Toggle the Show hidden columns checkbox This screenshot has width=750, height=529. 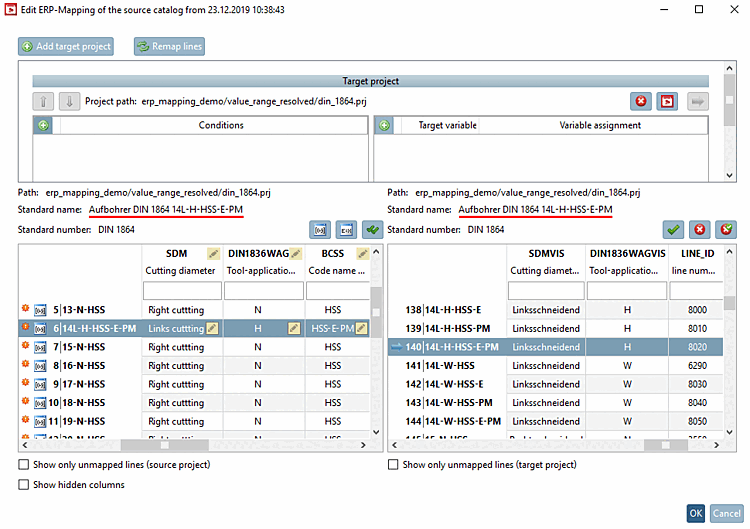click(25, 485)
